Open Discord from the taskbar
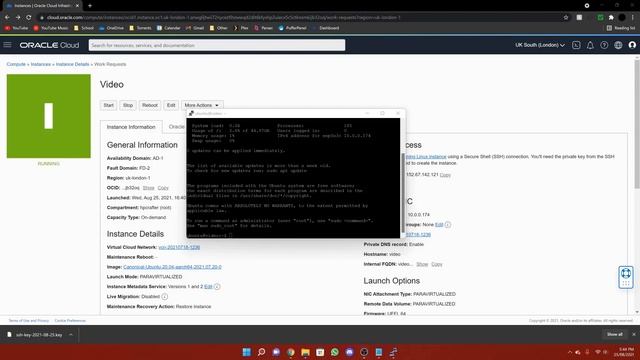Screen dimensions: 640x360 349,352
